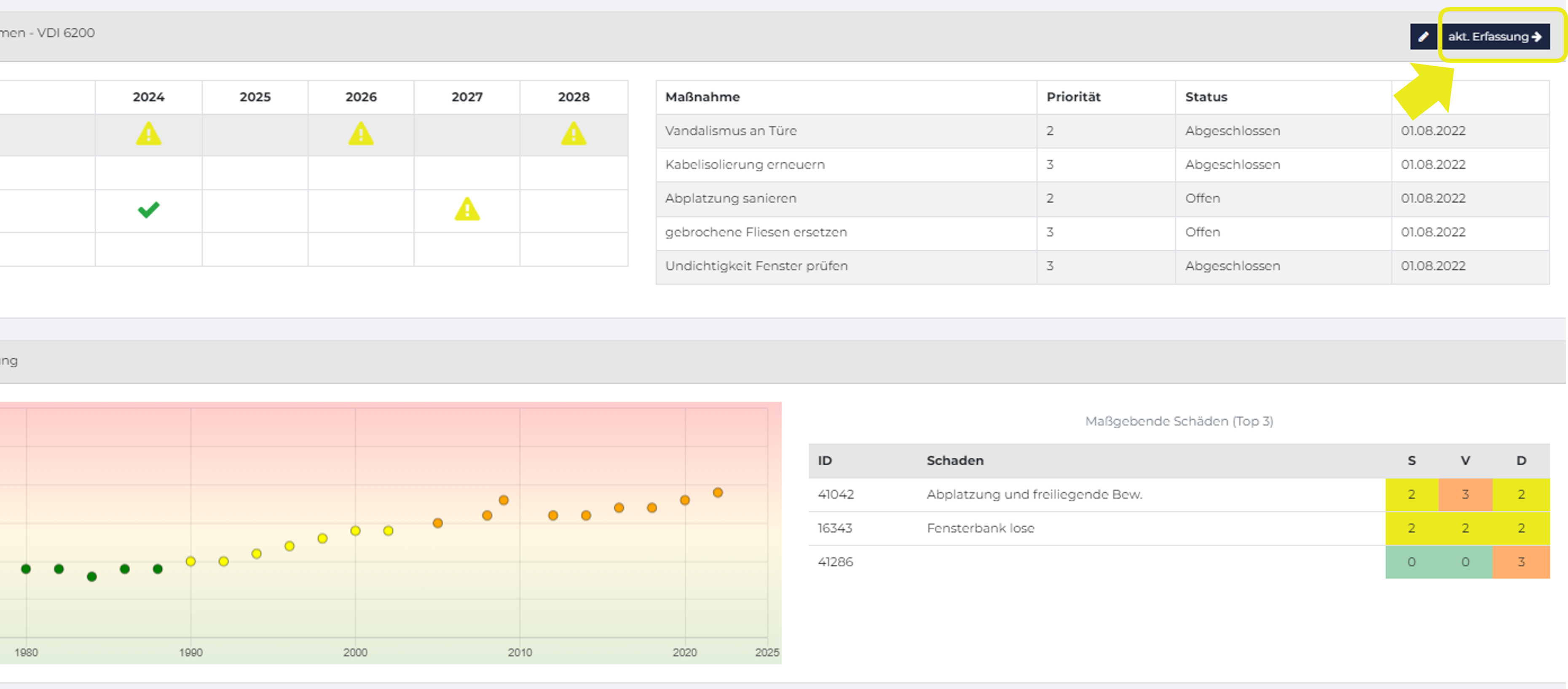Click the 2024 warning triangle in first row

[x=148, y=133]
